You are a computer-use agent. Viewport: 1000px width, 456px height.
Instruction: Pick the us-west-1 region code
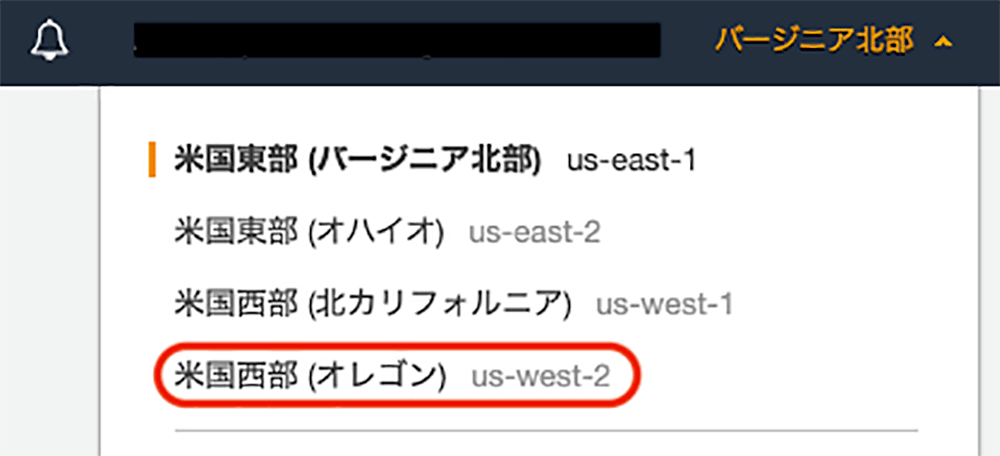pos(665,305)
